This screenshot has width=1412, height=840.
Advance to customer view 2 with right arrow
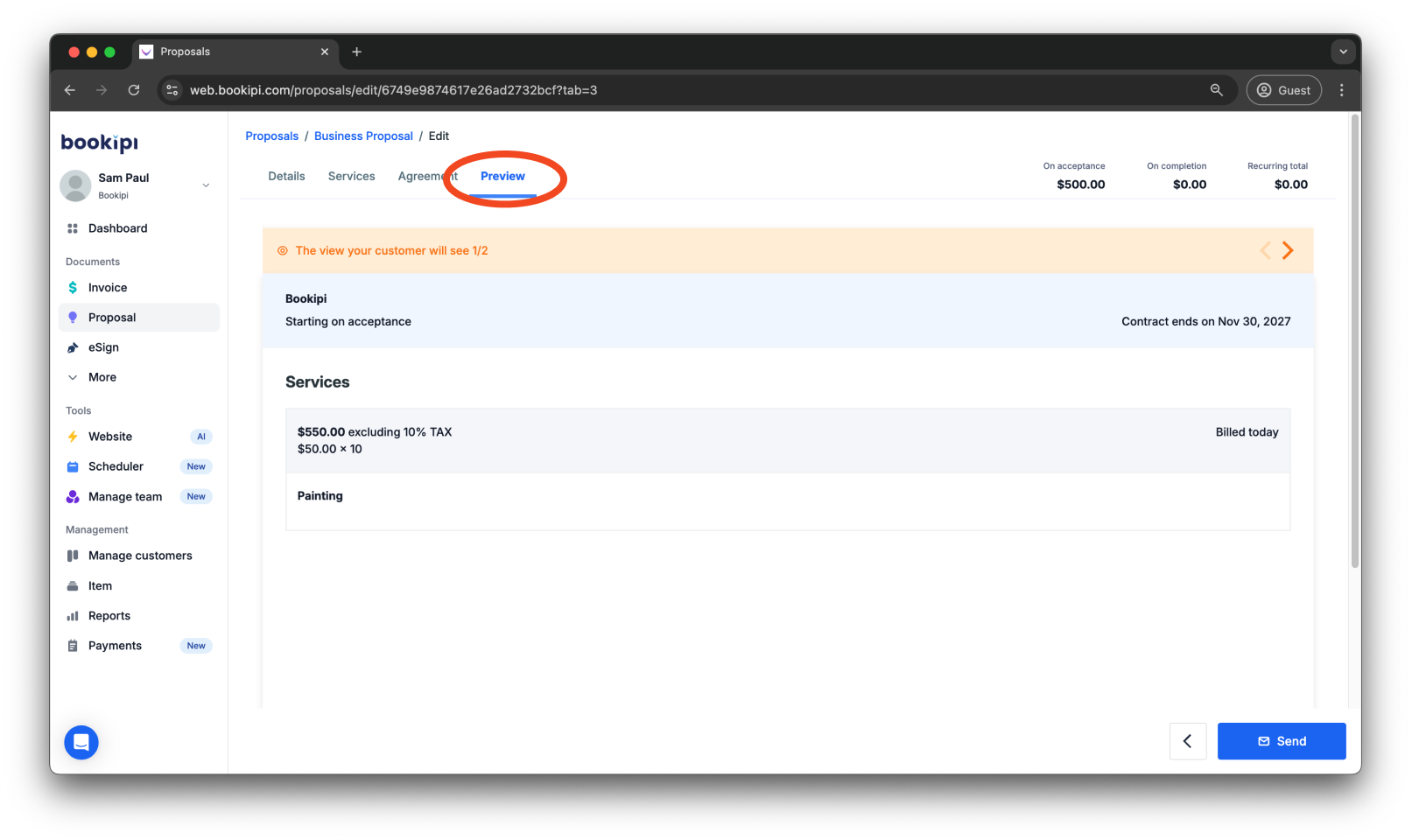point(1287,250)
